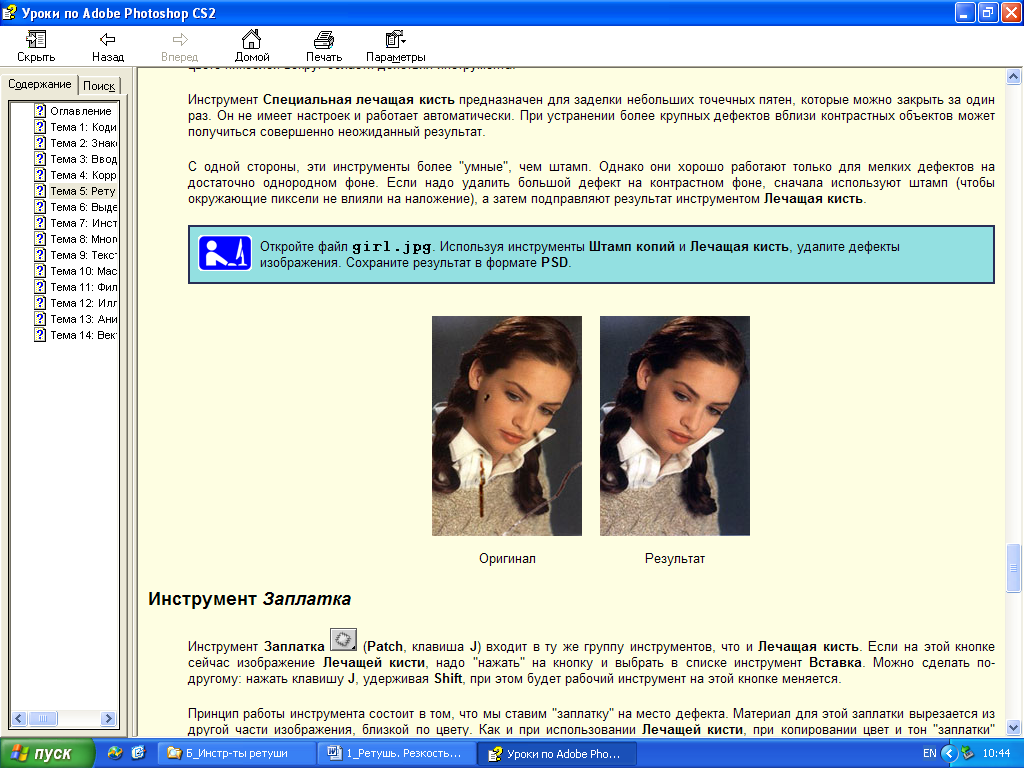Launch Internet Explorer from quick launch
This screenshot has width=1024, height=768.
pos(138,753)
